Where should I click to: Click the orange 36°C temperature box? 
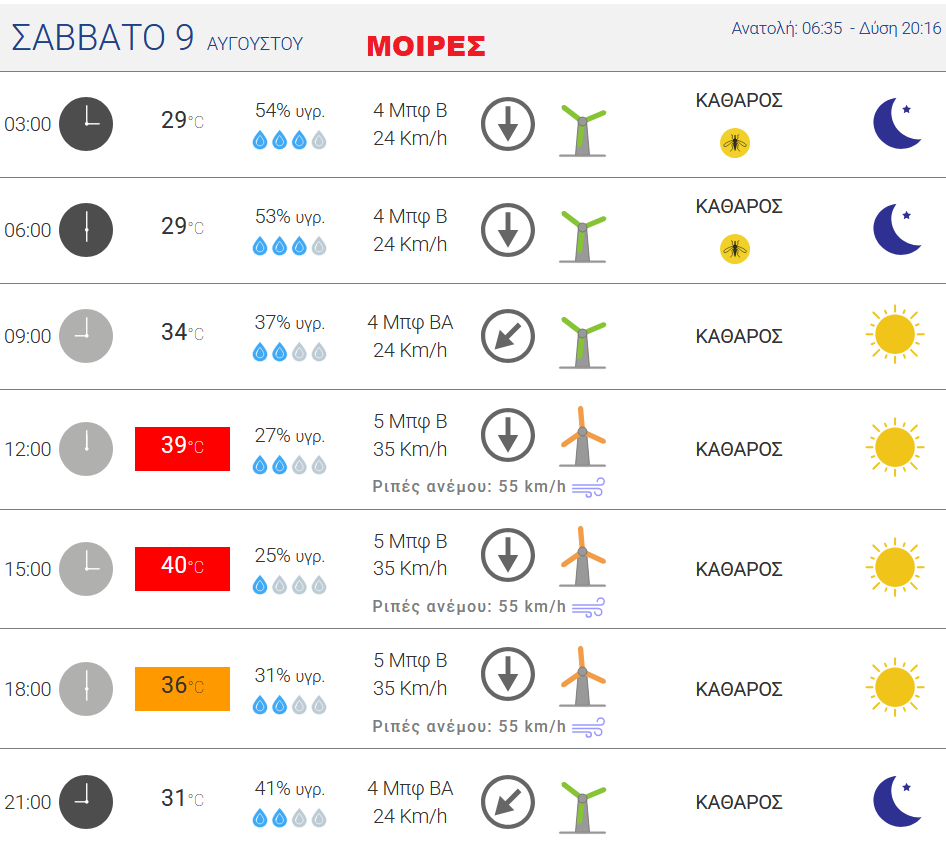182,689
